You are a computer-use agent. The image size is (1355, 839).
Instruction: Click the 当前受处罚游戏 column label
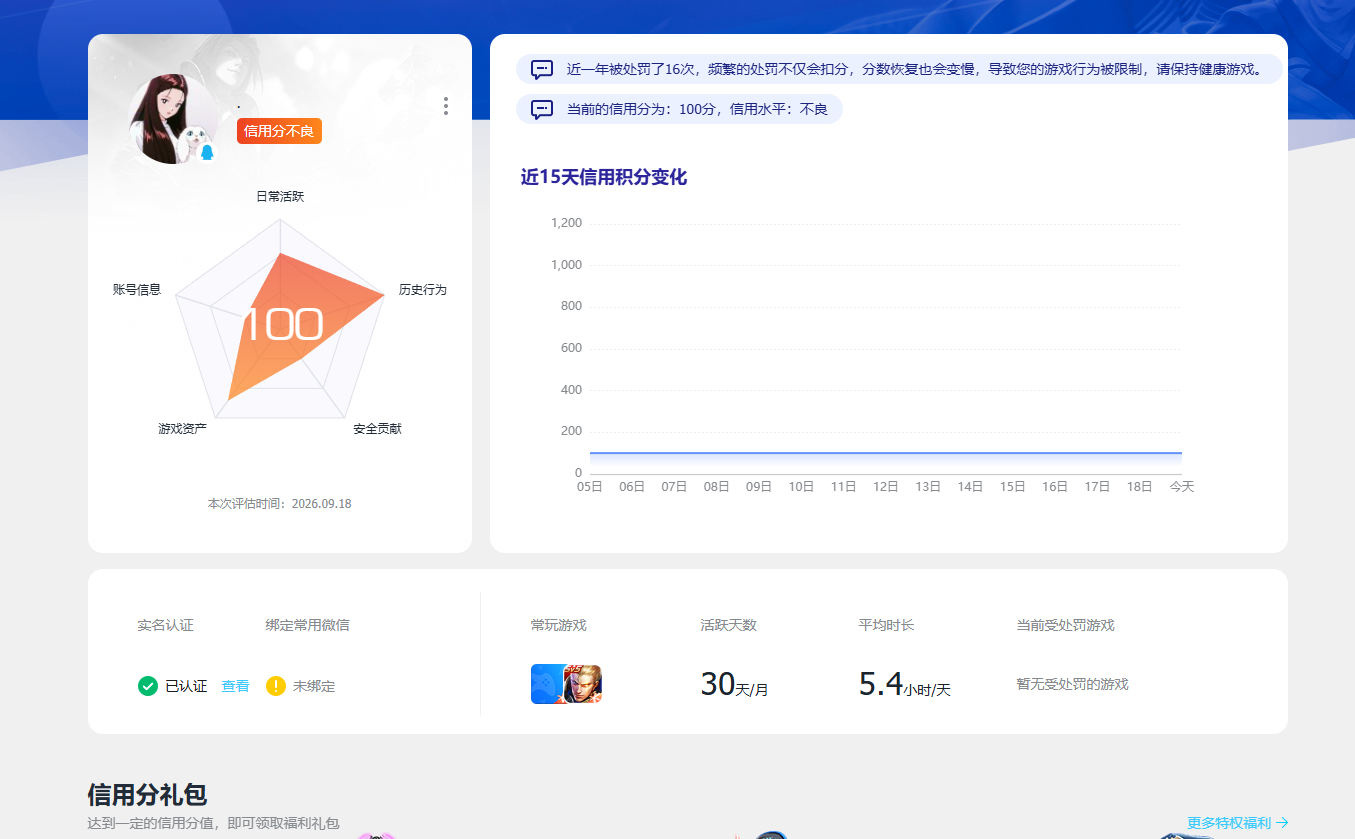(1065, 625)
